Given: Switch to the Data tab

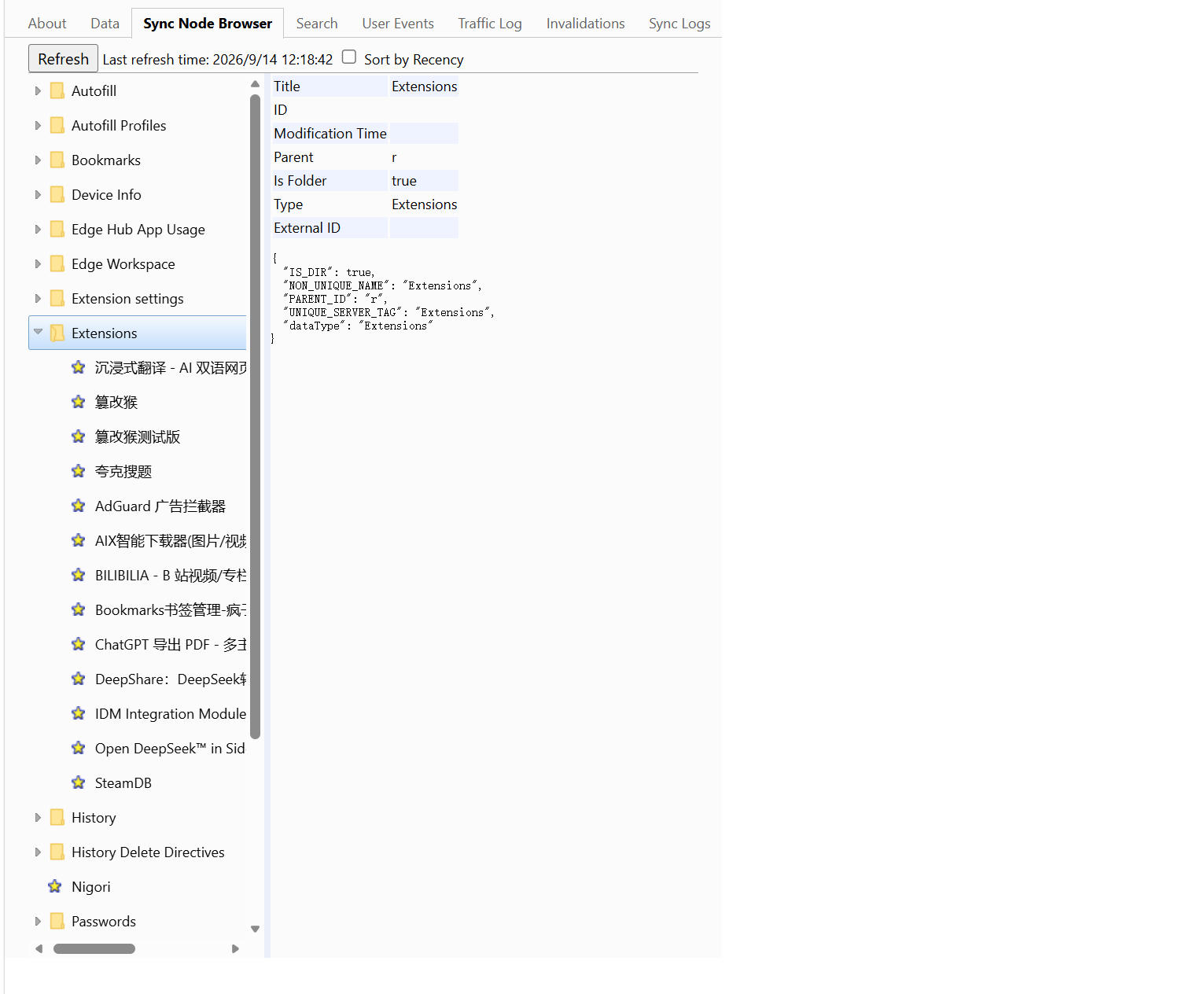Looking at the screenshot, I should click(x=105, y=24).
